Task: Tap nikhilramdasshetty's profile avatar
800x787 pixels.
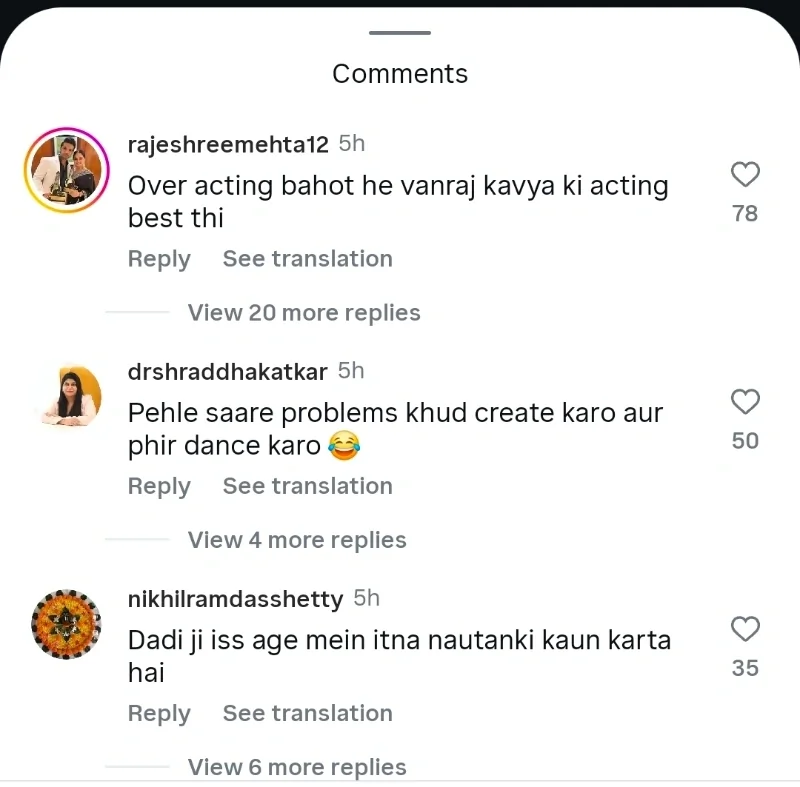Action: pos(67,624)
